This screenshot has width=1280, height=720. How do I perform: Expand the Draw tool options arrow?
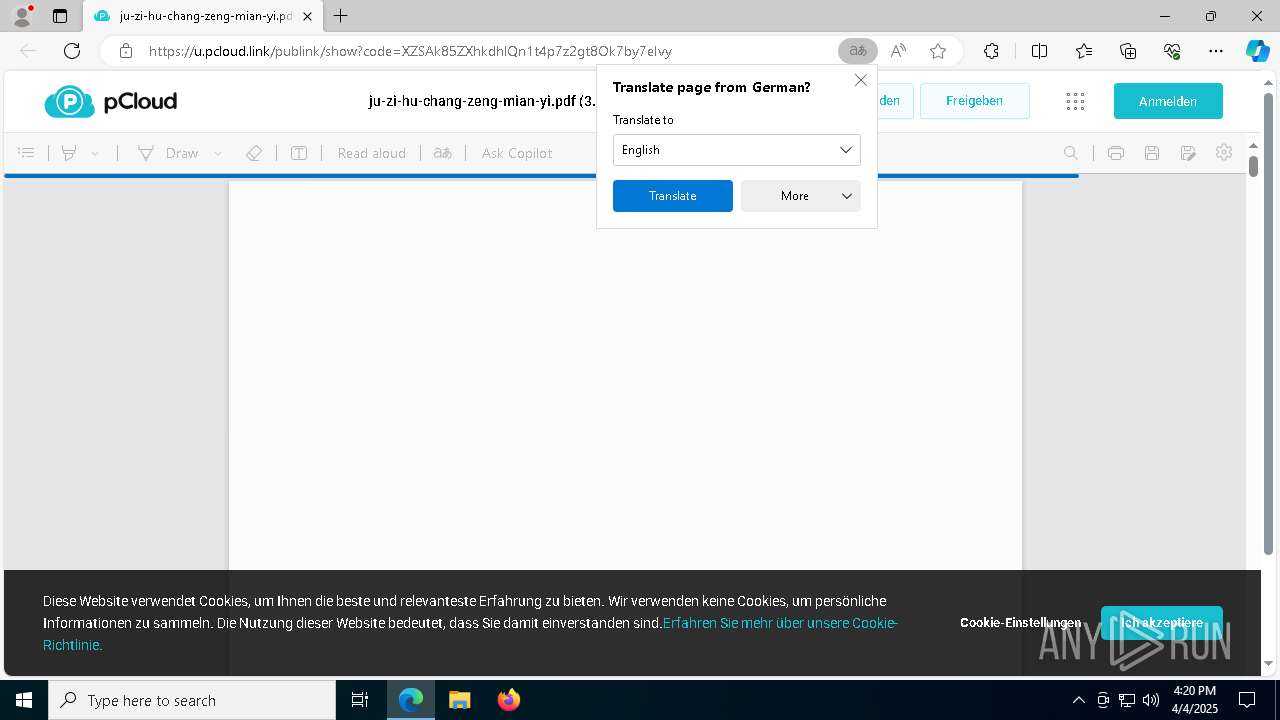(218, 153)
